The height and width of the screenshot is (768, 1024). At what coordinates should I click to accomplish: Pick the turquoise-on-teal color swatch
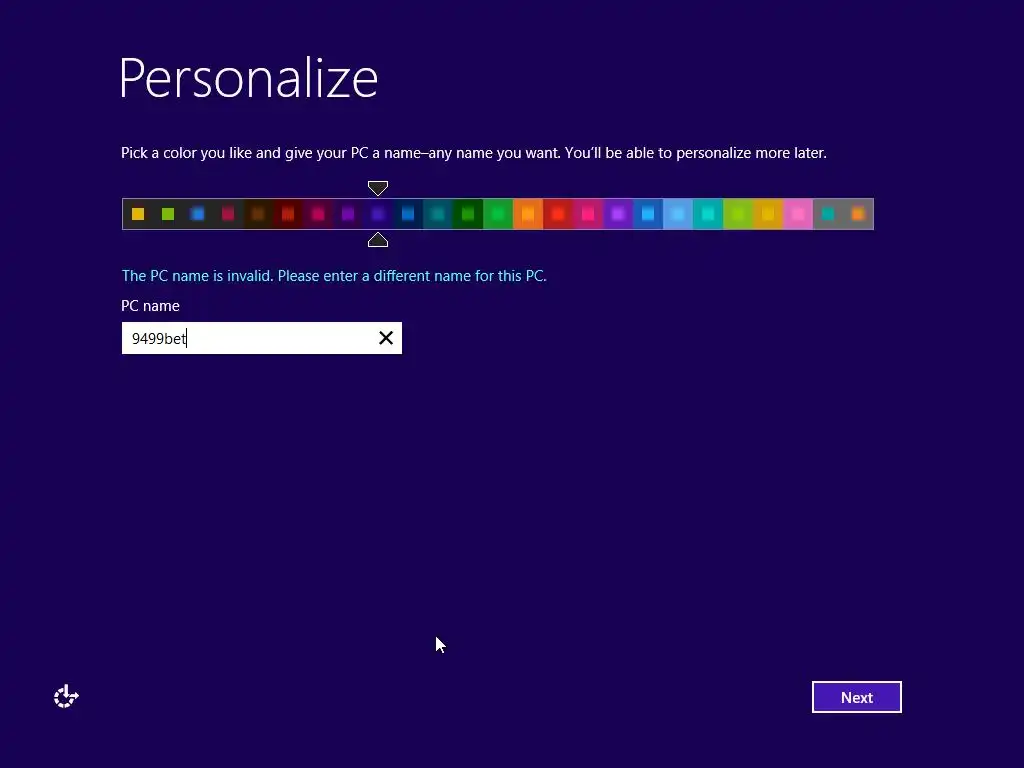(x=708, y=214)
